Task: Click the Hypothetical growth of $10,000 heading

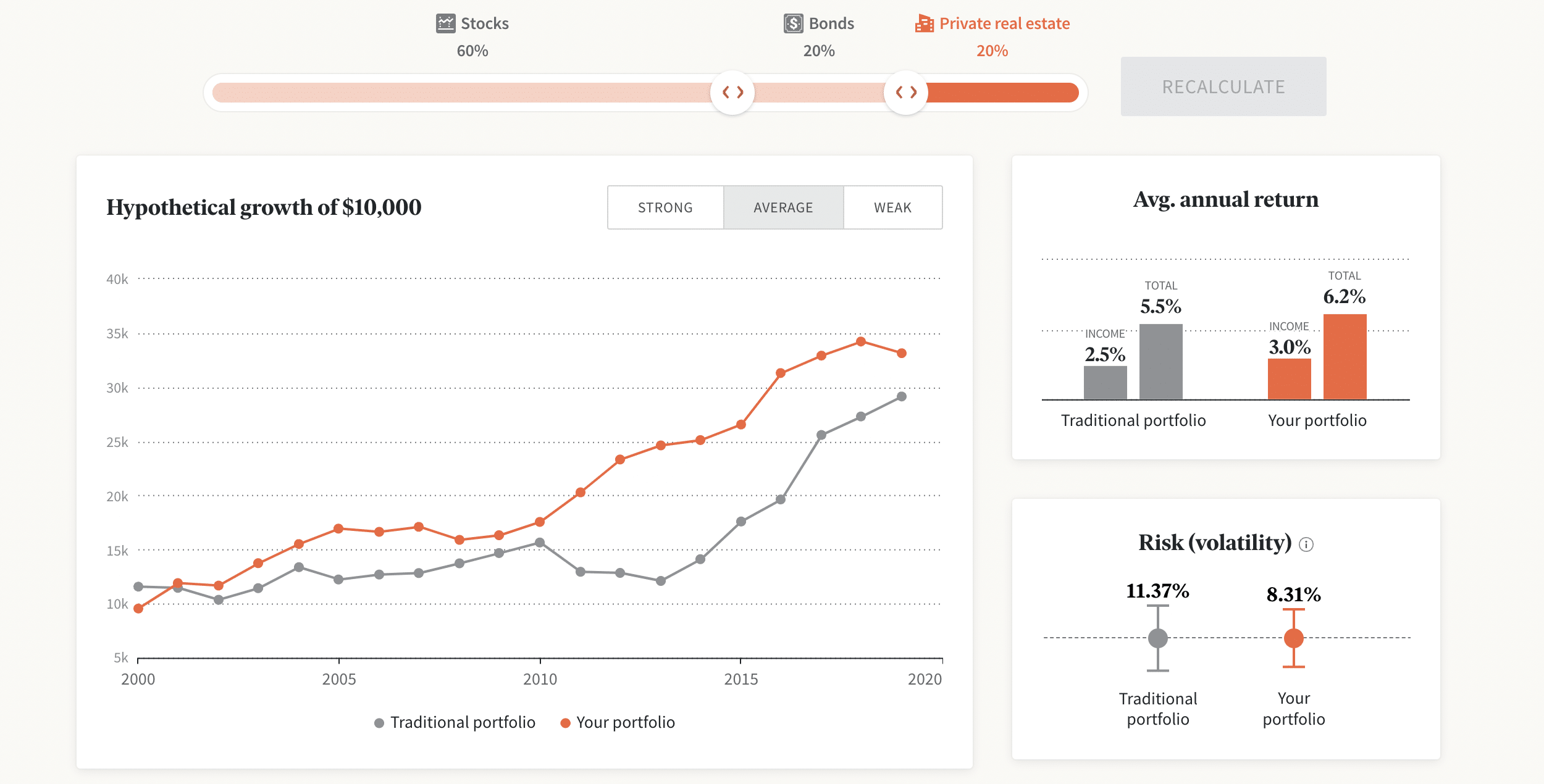Action: point(264,207)
